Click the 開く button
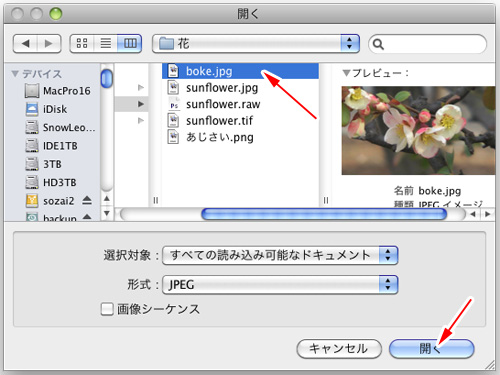500x375 pixels. pyautogui.click(x=431, y=349)
